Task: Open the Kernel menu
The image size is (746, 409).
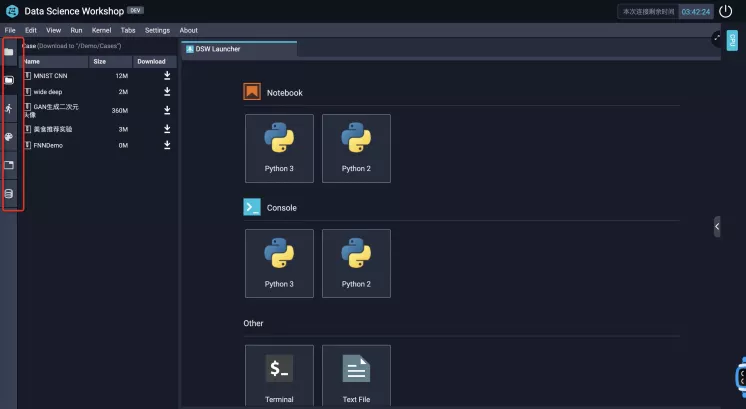Action: (x=101, y=30)
